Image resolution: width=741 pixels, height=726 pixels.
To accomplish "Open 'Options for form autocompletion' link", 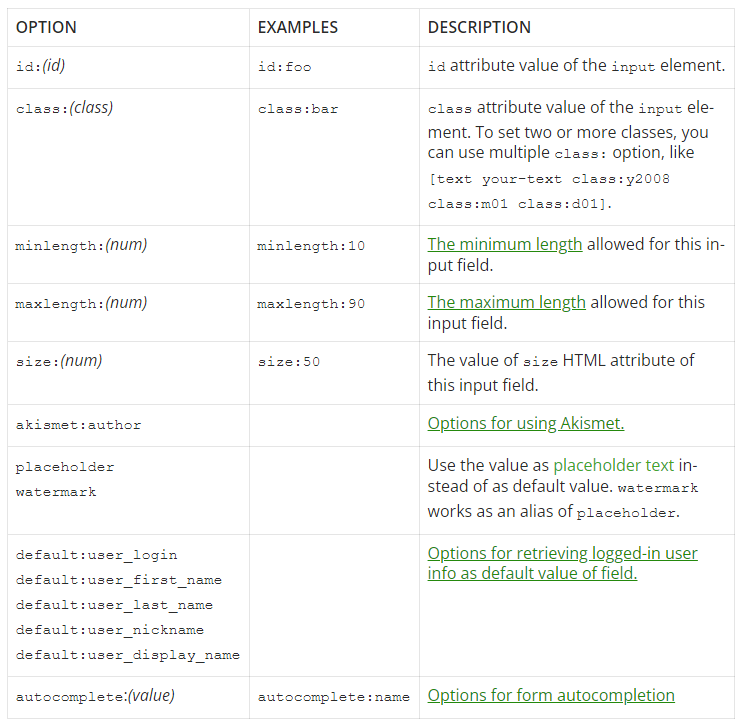I will [x=550, y=696].
